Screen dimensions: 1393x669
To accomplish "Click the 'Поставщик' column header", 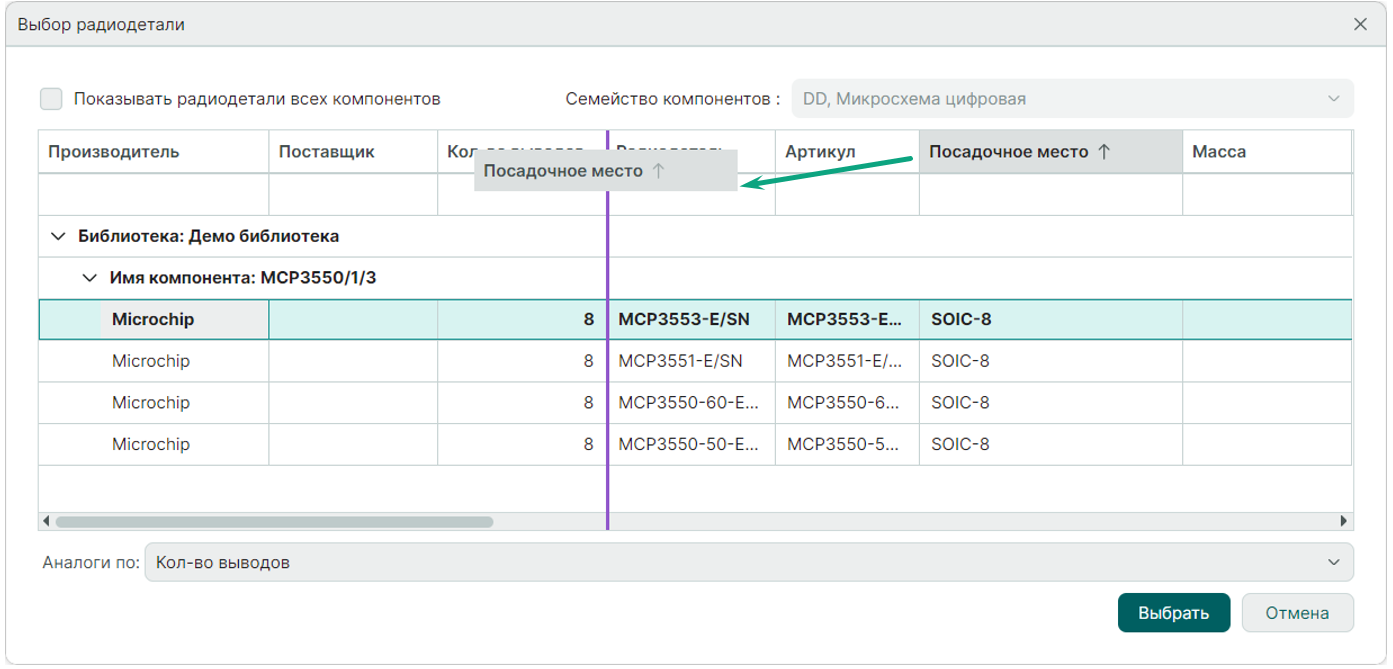I will (x=327, y=152).
